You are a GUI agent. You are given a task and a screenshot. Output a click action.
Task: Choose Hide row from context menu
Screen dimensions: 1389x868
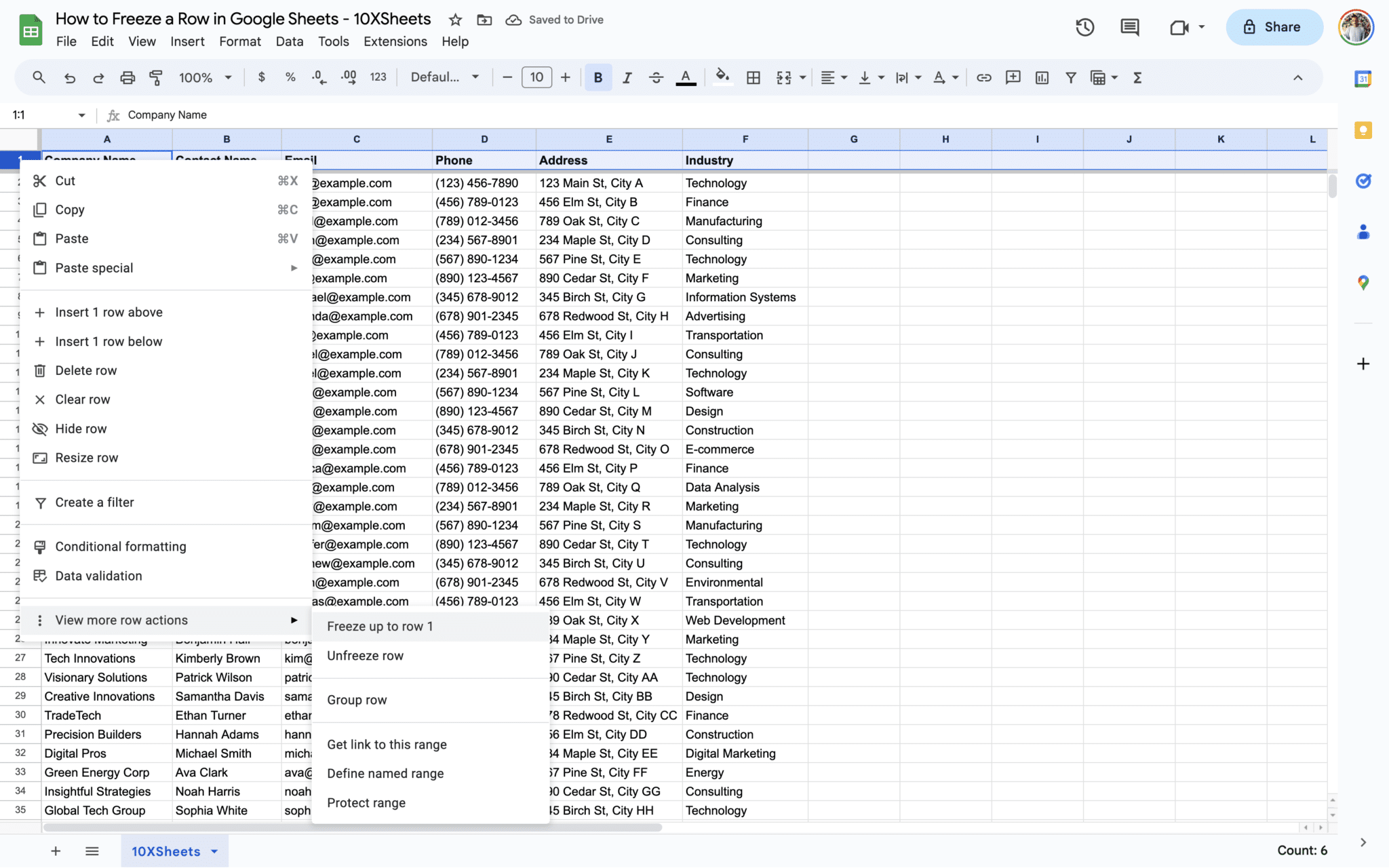(81, 429)
